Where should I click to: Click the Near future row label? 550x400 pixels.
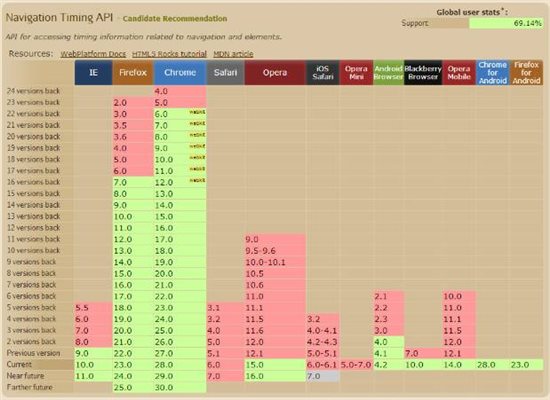tap(25, 376)
